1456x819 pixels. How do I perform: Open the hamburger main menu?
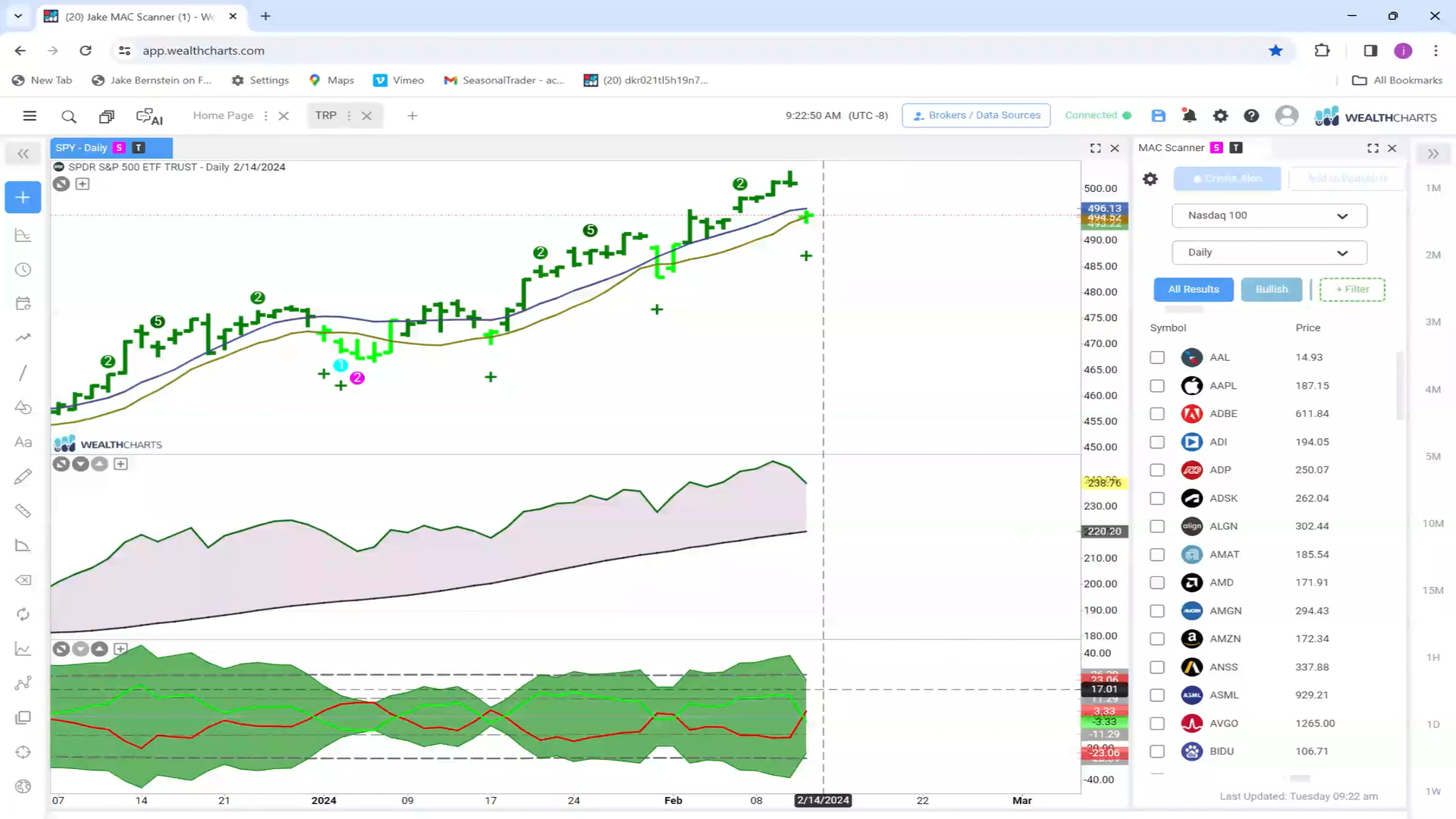pyautogui.click(x=30, y=116)
